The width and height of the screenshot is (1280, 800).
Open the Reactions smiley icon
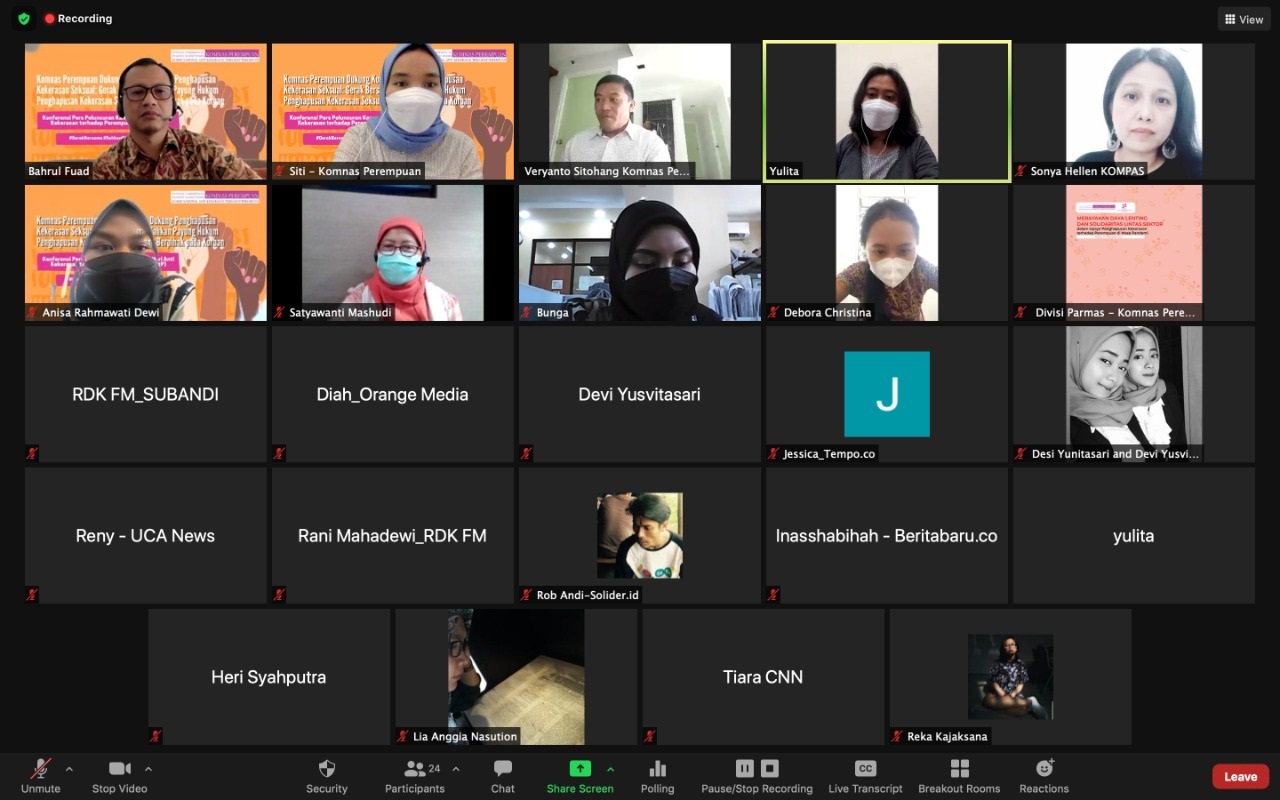[x=1044, y=769]
